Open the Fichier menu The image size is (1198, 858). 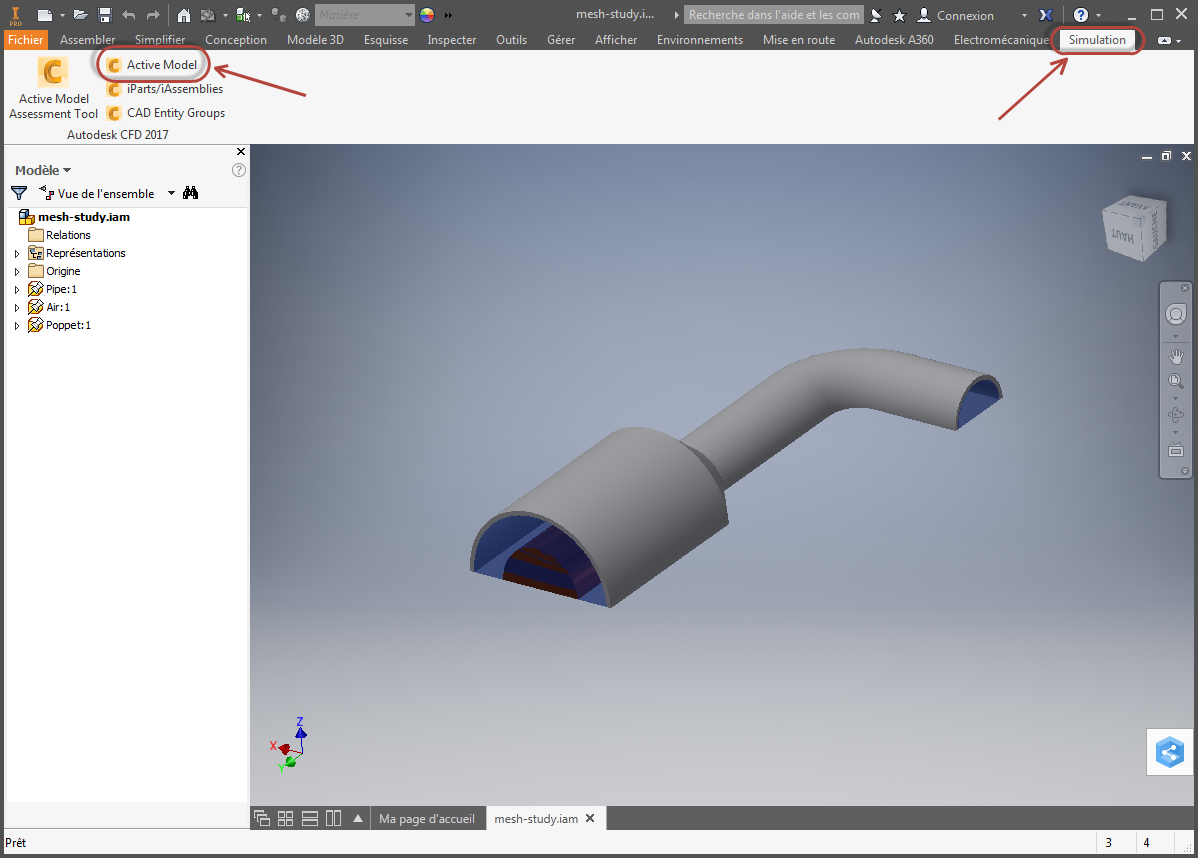pyautogui.click(x=25, y=40)
